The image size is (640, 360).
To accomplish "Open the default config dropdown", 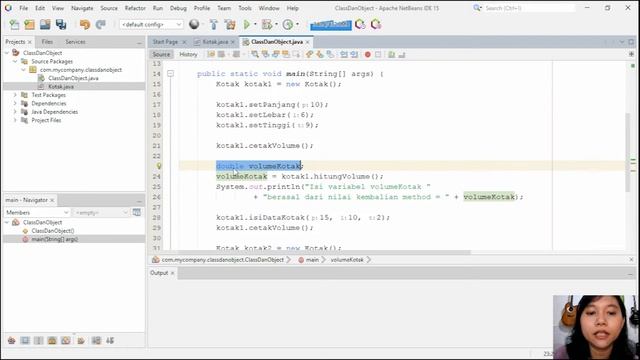I will pyautogui.click(x=151, y=24).
